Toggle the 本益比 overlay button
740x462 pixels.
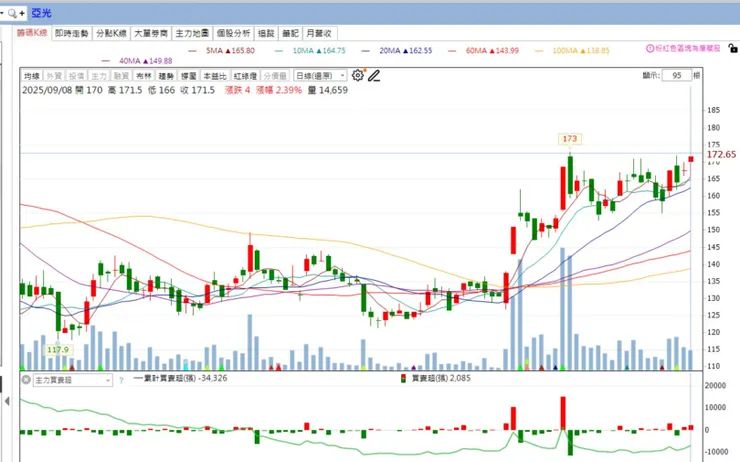click(215, 76)
